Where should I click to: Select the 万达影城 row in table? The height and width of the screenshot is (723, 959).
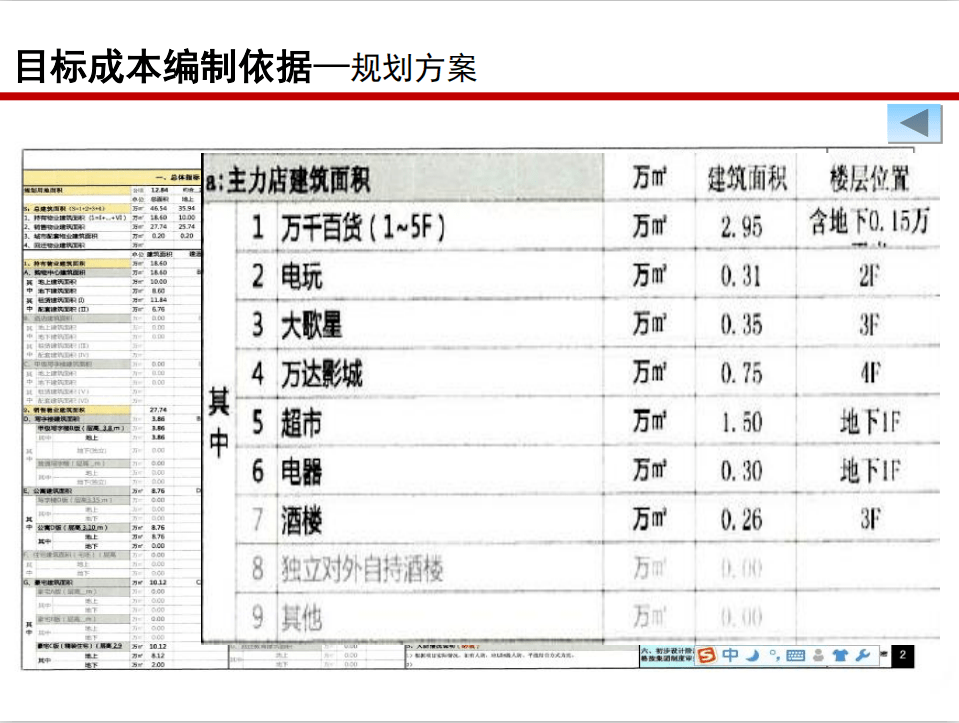[321, 375]
